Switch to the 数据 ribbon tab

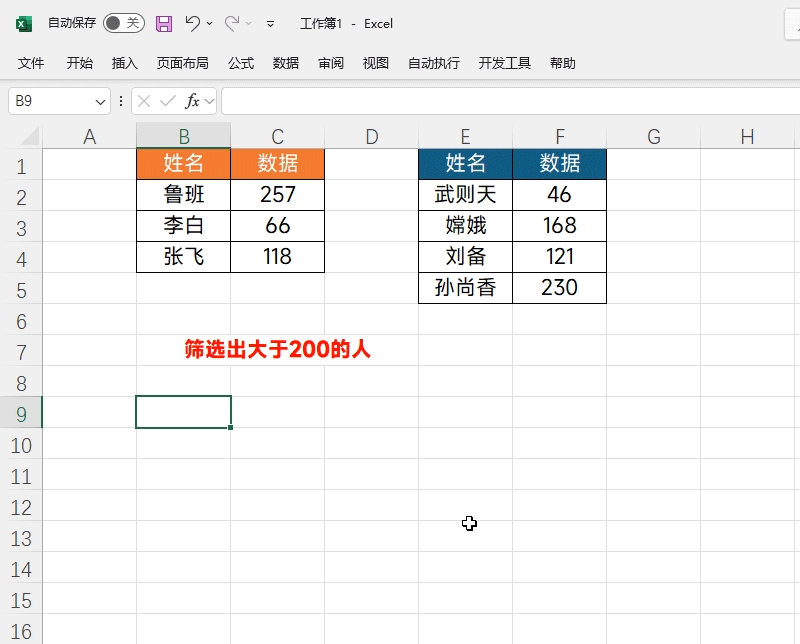(x=286, y=63)
